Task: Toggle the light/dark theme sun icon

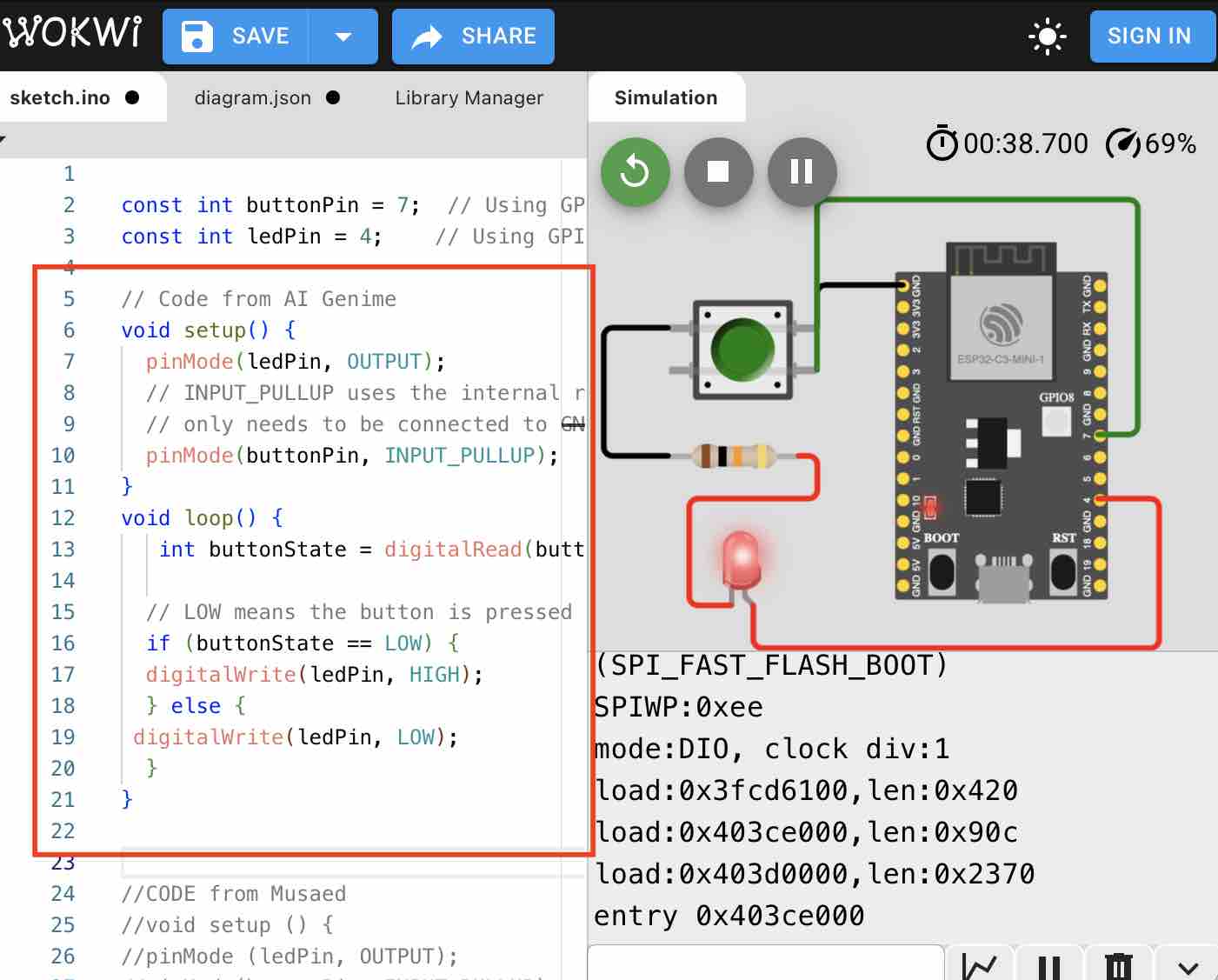Action: pos(1047,37)
